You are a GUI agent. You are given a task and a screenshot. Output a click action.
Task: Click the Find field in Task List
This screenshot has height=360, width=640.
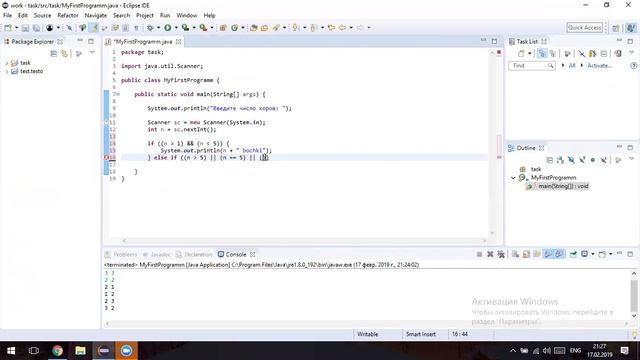pyautogui.click(x=531, y=65)
